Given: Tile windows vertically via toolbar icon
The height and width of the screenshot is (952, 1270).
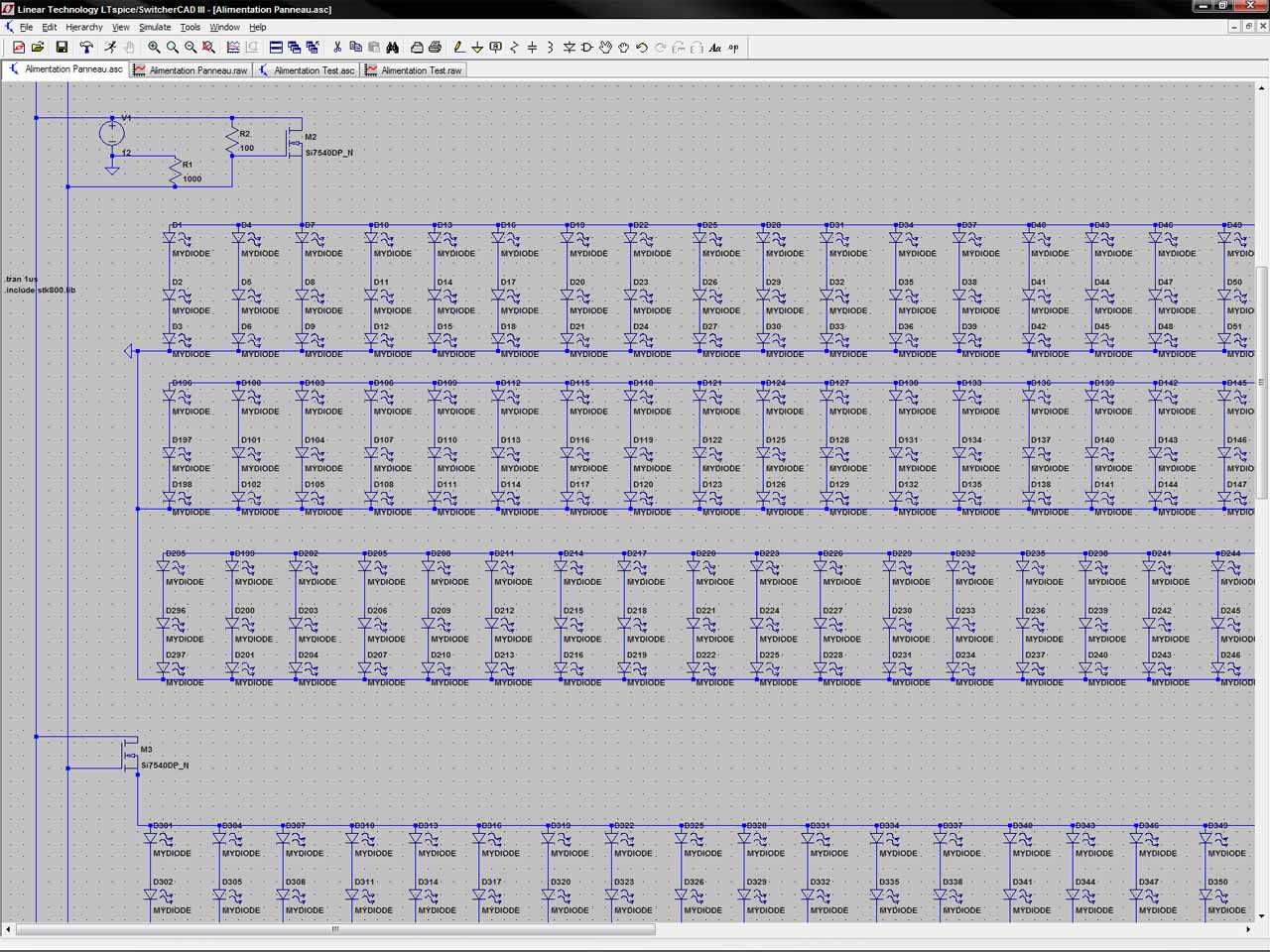Looking at the screenshot, I should (x=295, y=48).
